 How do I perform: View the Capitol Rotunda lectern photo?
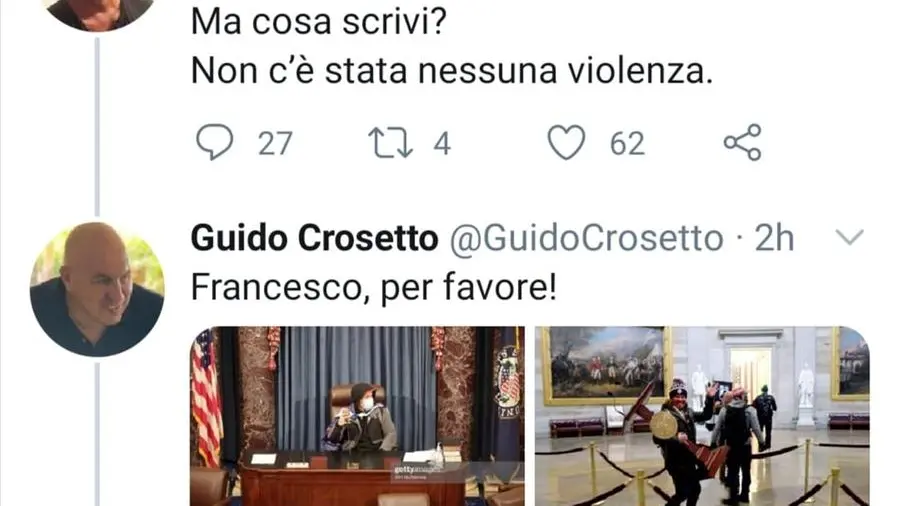click(702, 416)
